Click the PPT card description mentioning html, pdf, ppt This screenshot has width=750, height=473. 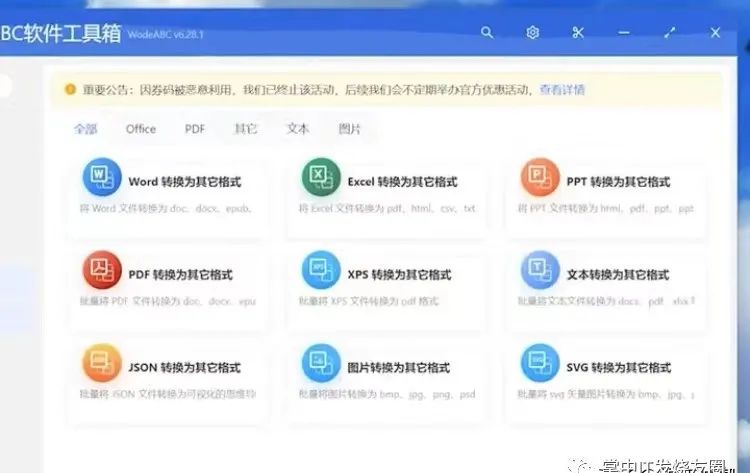tap(606, 209)
